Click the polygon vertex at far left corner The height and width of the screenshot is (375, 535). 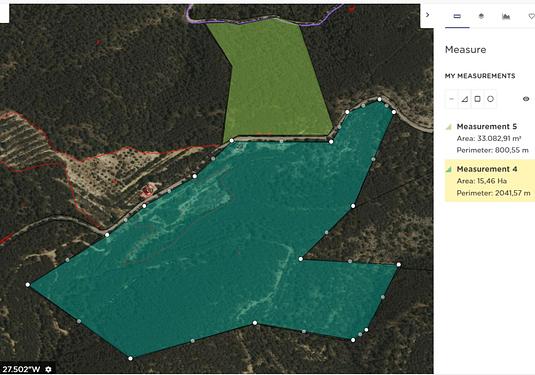tap(28, 285)
